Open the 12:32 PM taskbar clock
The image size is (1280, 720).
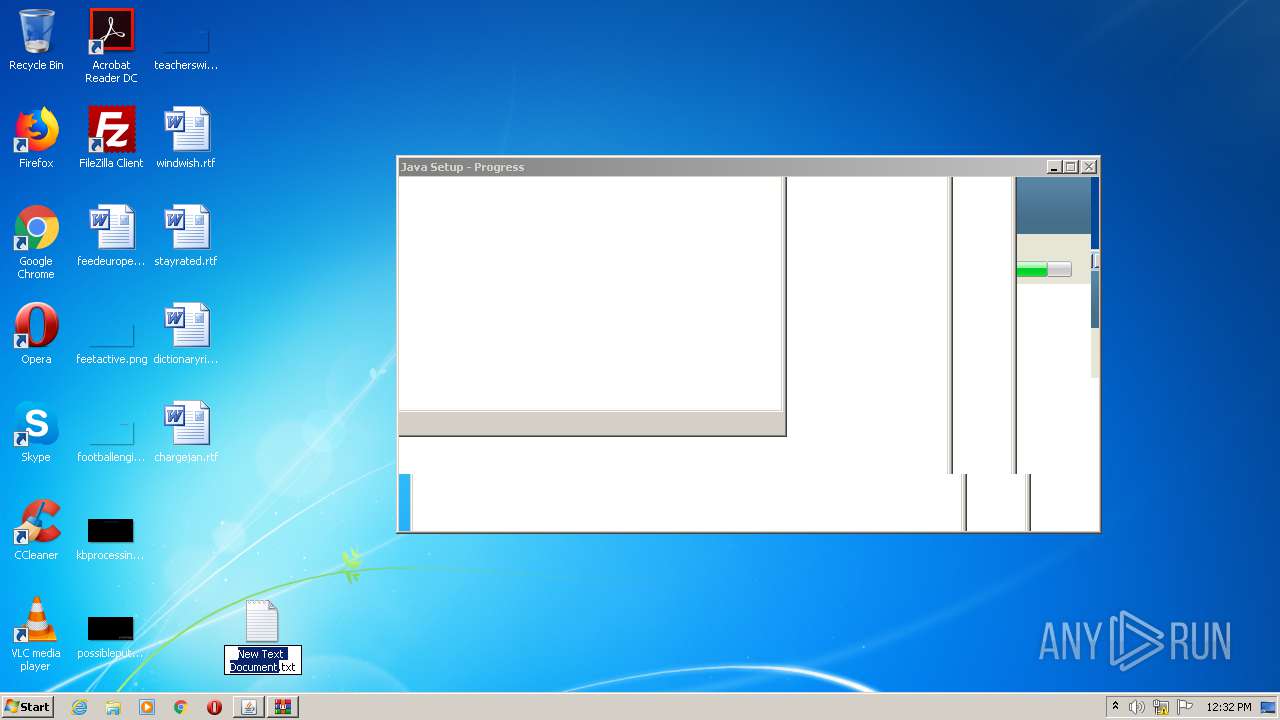click(1228, 707)
